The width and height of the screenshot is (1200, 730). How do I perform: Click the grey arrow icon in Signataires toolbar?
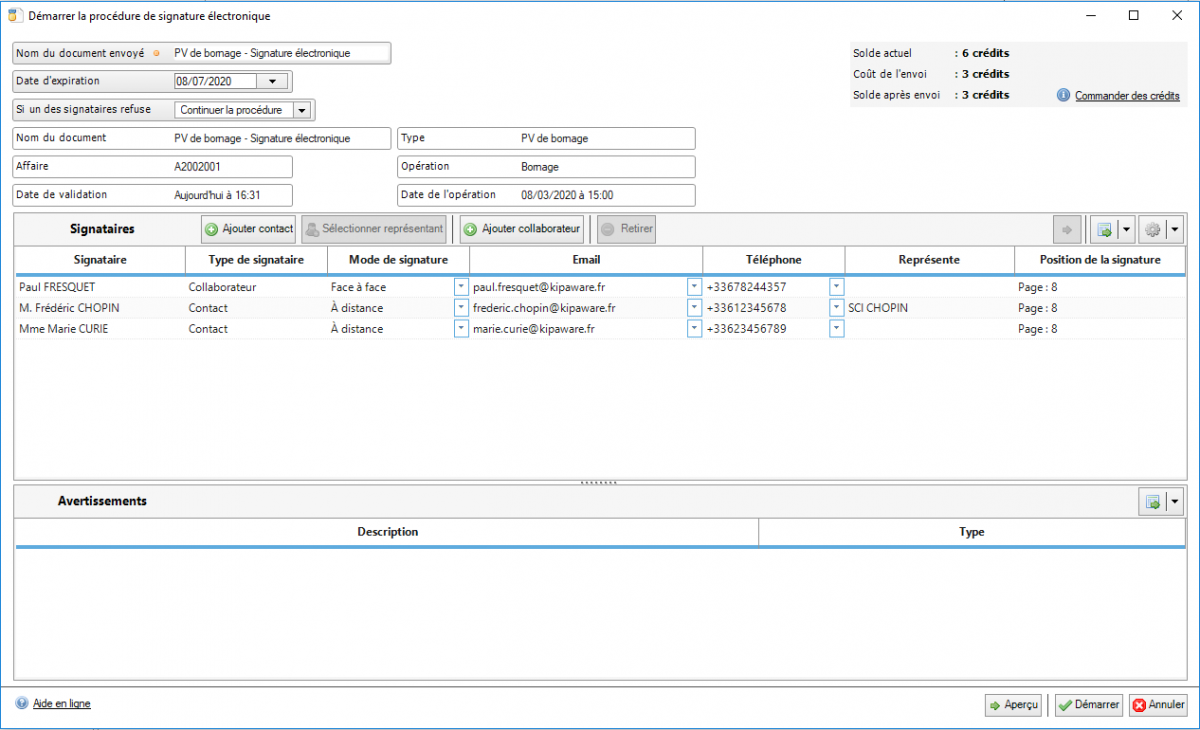1067,230
